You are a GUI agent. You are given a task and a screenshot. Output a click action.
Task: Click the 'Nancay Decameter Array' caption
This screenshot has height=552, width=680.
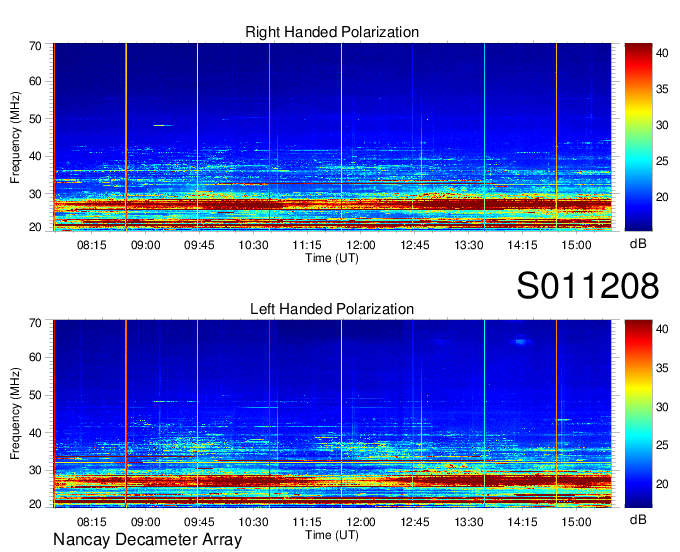click(x=147, y=540)
